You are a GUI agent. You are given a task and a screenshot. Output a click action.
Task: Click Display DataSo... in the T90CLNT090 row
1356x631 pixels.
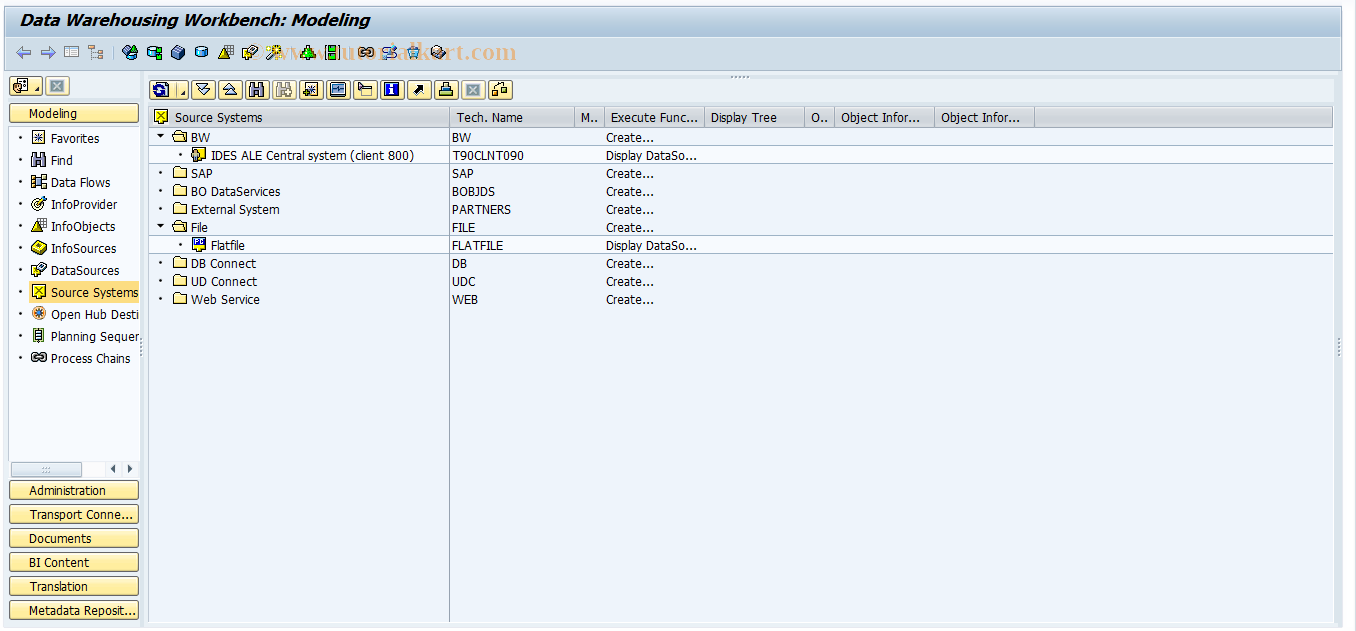coord(651,155)
